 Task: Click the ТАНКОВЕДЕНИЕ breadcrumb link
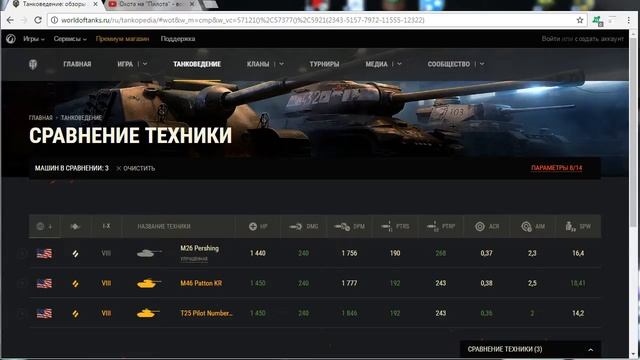click(81, 118)
